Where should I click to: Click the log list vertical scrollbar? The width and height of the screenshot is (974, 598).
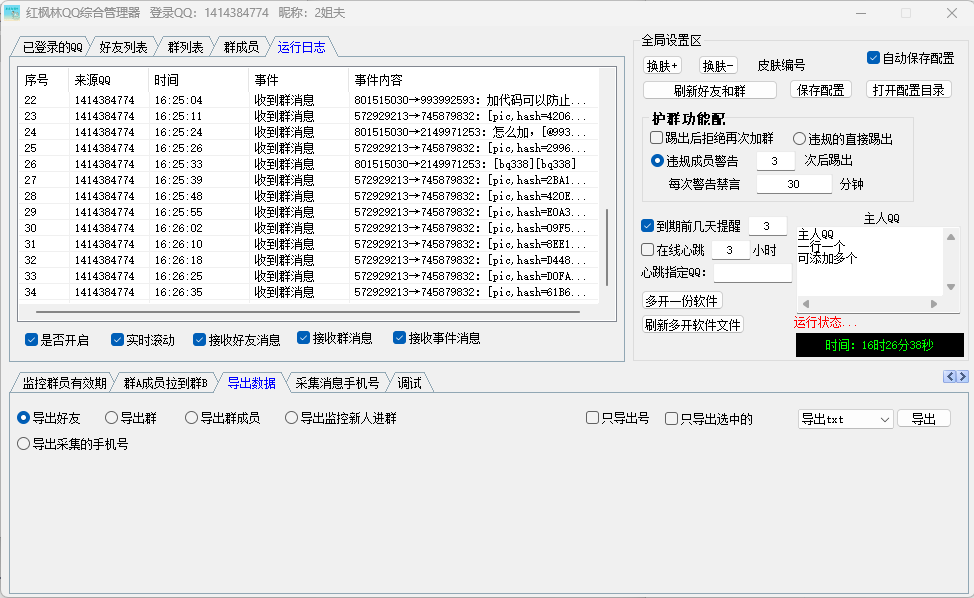coord(607,246)
